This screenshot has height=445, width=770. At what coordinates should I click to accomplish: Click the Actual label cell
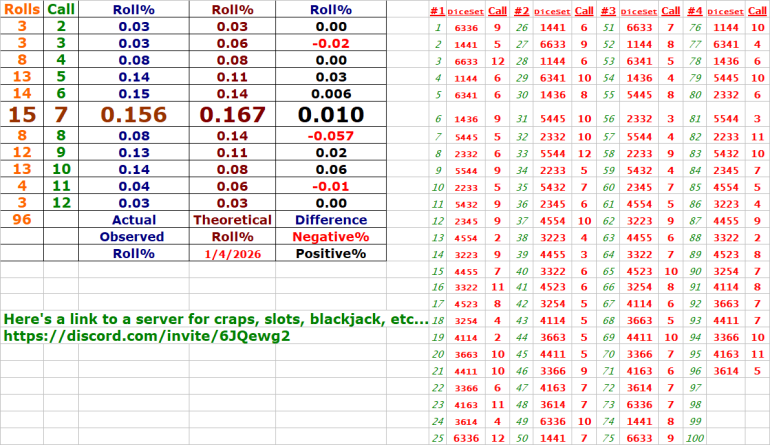point(133,219)
